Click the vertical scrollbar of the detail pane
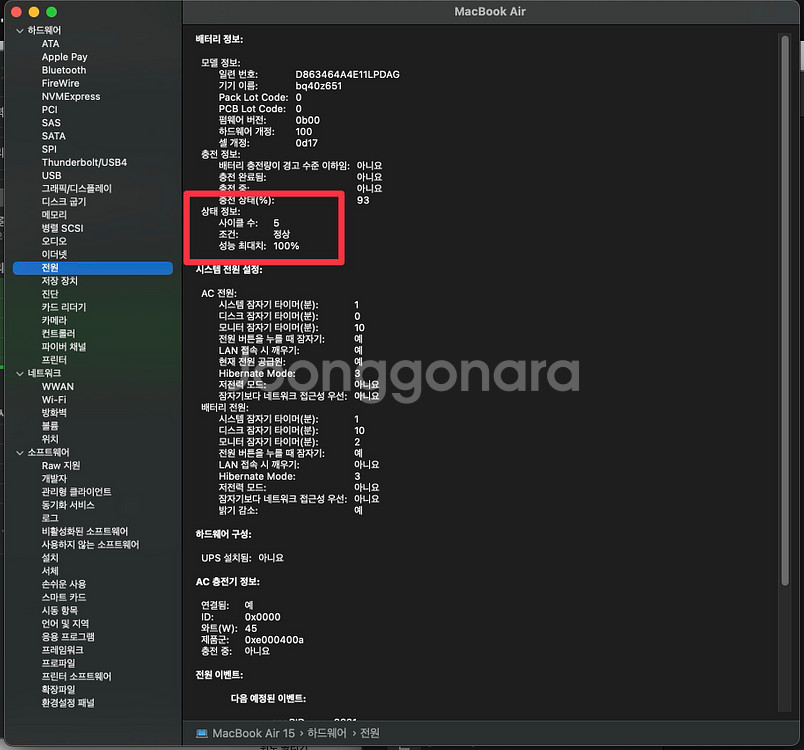804x750 pixels. [783, 300]
